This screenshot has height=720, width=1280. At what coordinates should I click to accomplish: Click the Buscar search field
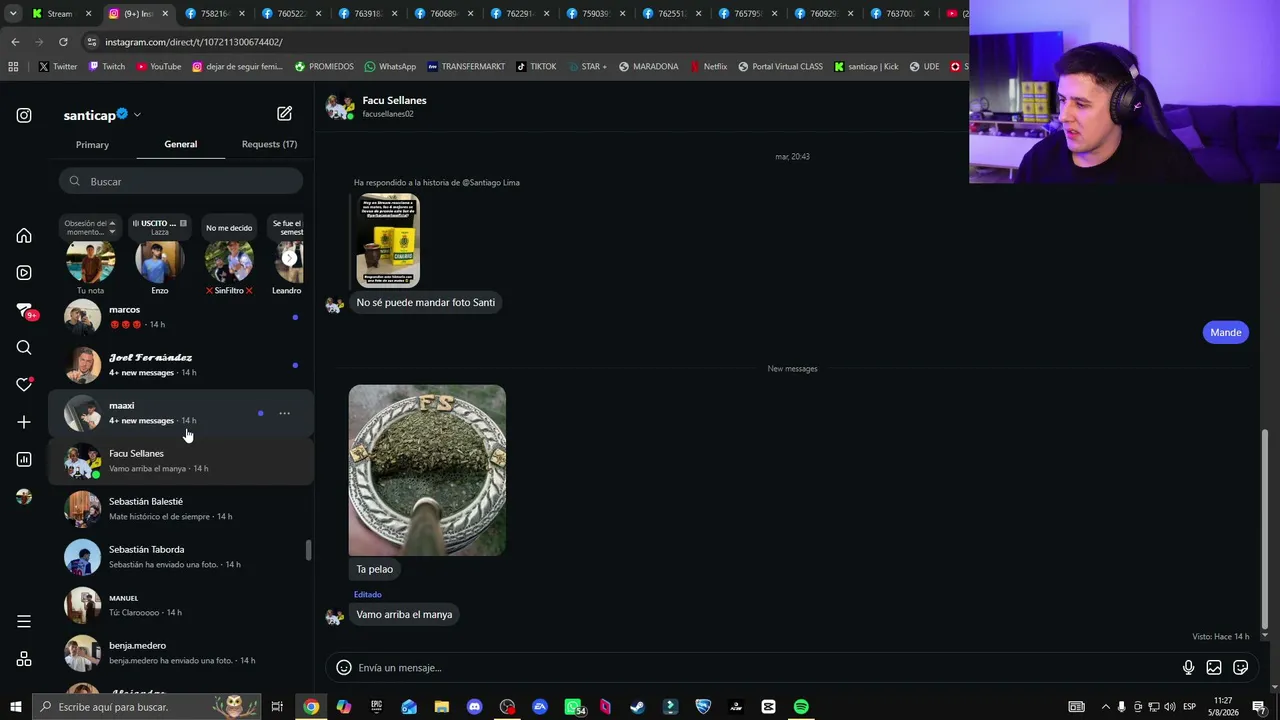point(181,181)
